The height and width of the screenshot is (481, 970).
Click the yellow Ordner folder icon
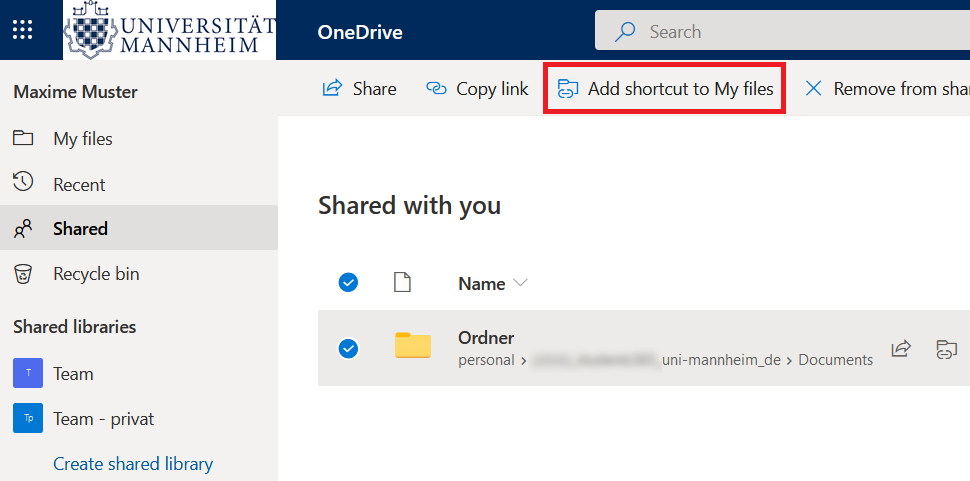click(x=413, y=346)
